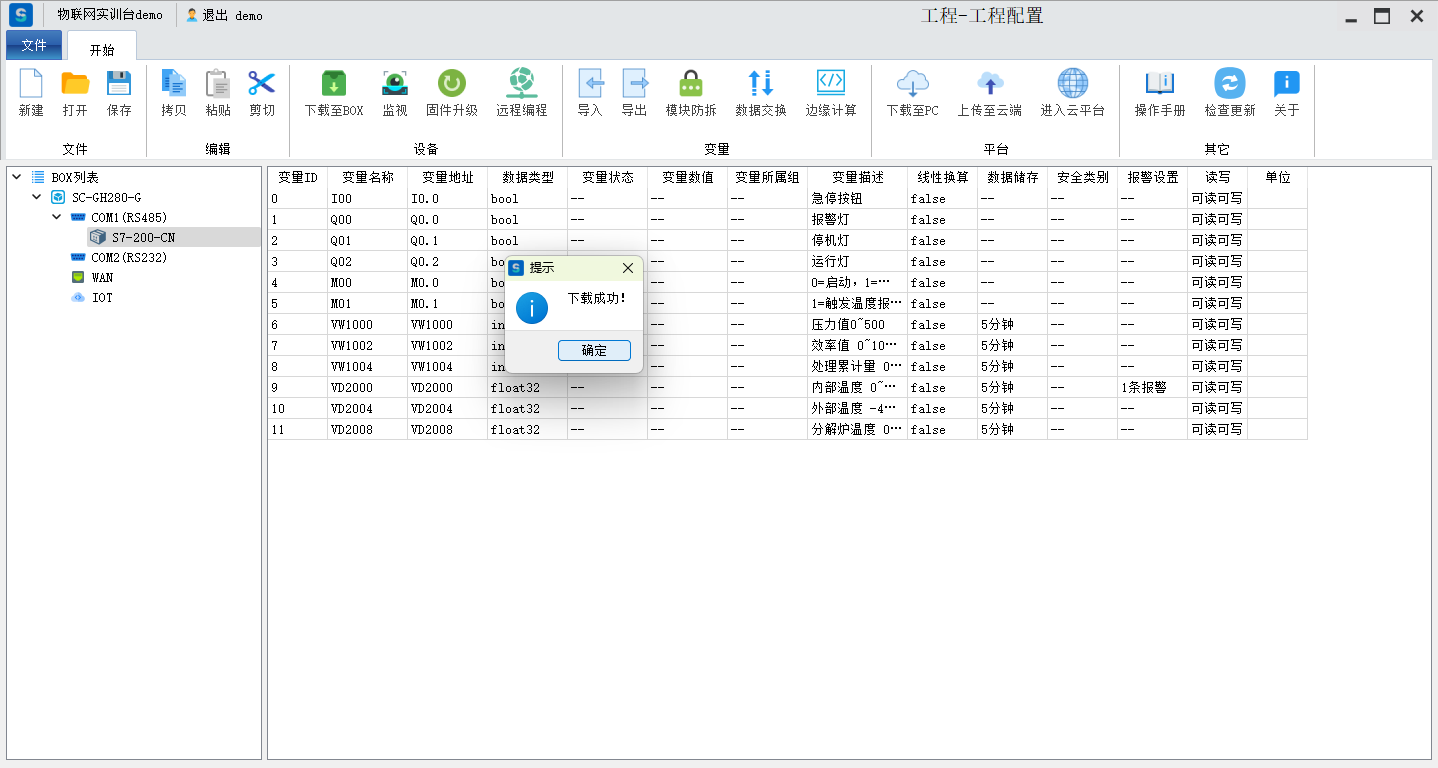Click the 下载至BOX download icon

click(334, 84)
